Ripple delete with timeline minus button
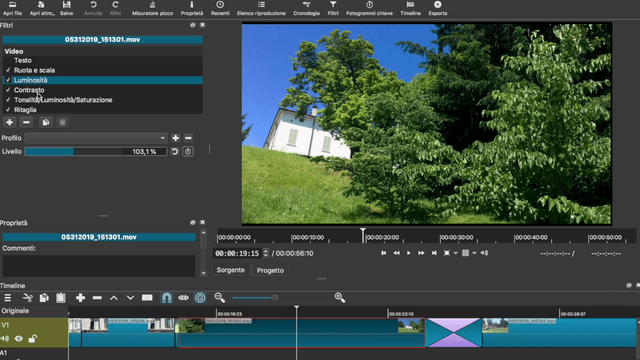The image size is (640, 360). [97, 298]
